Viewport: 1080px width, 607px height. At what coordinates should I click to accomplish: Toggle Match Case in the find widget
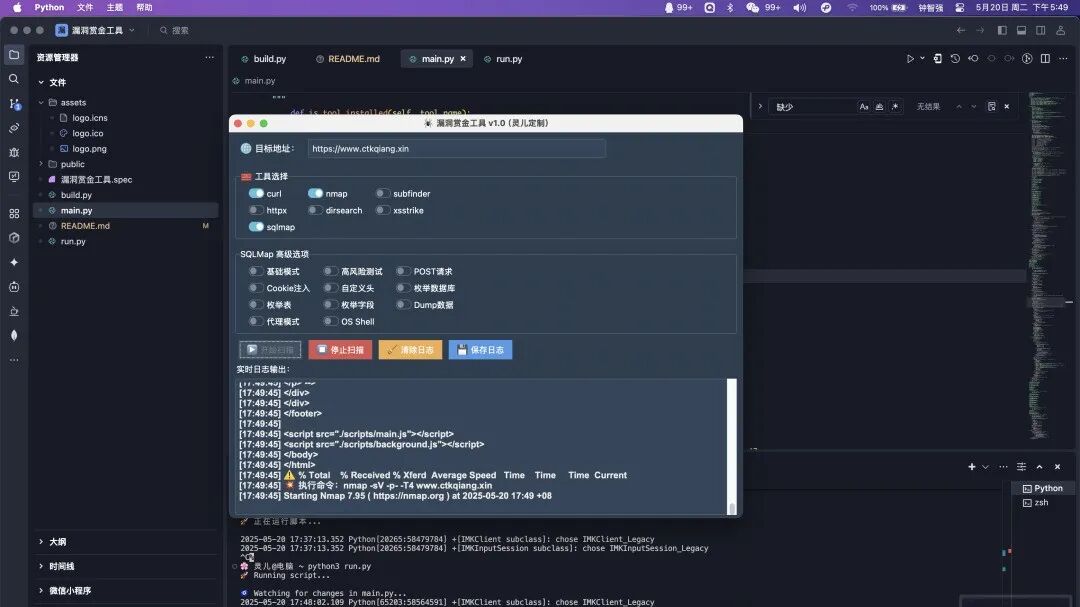[x=864, y=107]
